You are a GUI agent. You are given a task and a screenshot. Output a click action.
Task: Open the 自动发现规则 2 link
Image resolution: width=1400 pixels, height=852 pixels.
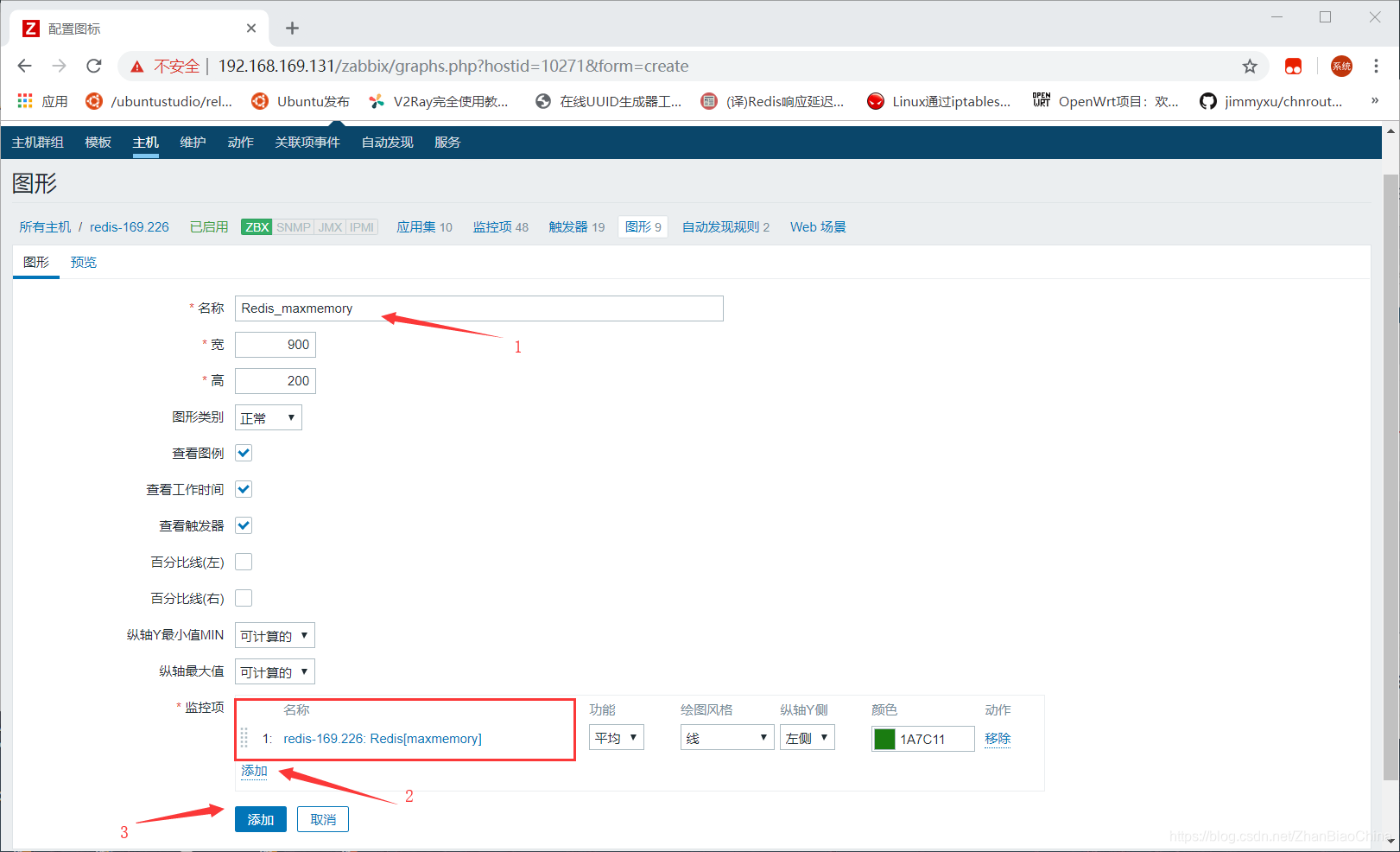[725, 227]
